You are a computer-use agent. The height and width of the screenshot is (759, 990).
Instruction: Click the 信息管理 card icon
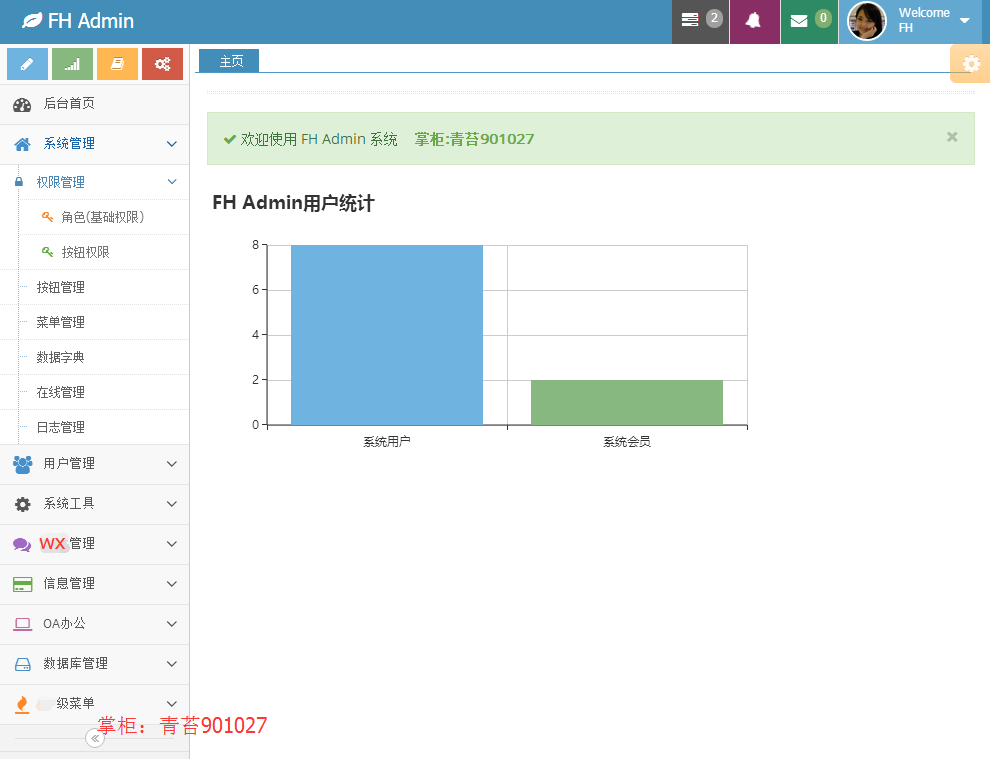[22, 584]
